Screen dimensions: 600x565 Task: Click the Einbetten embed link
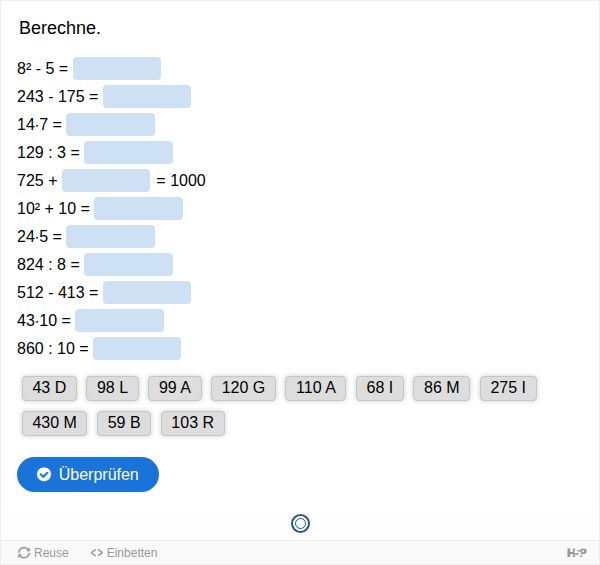point(124,553)
